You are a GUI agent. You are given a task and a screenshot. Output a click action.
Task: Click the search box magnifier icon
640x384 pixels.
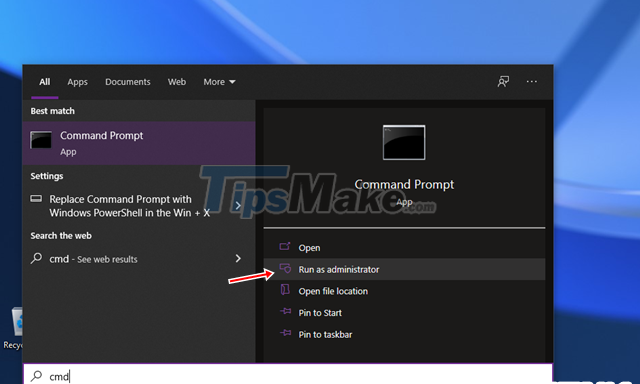coord(36,375)
